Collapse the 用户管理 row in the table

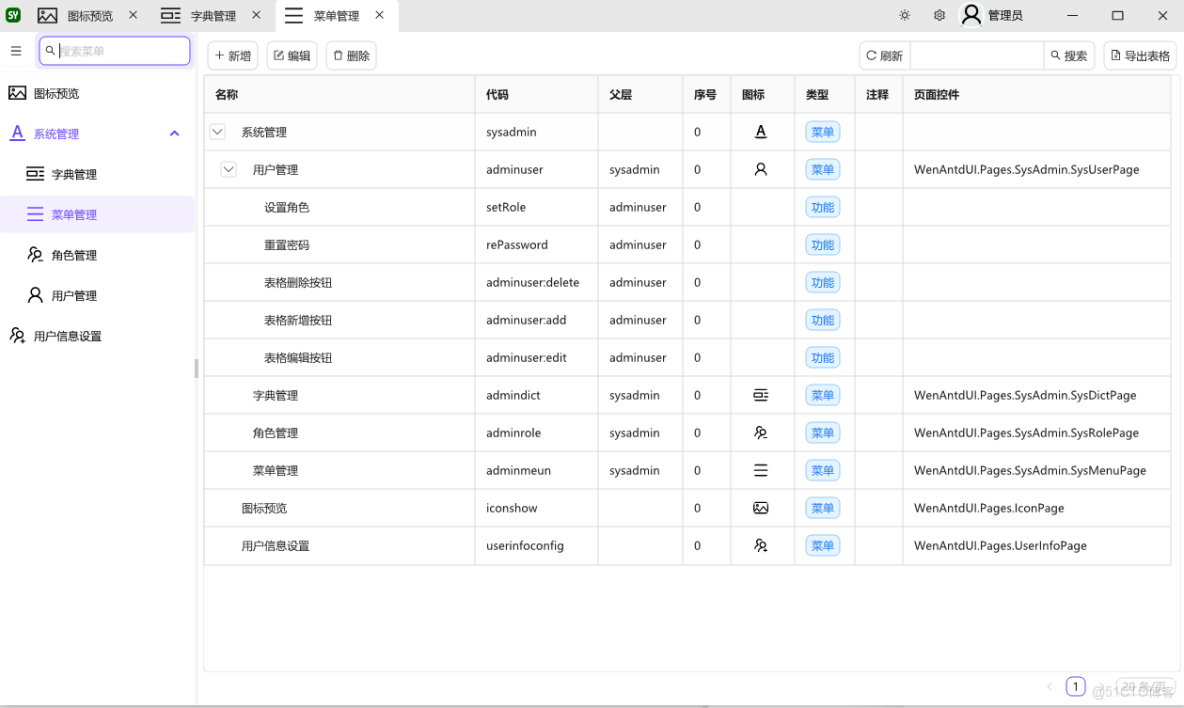(x=228, y=168)
